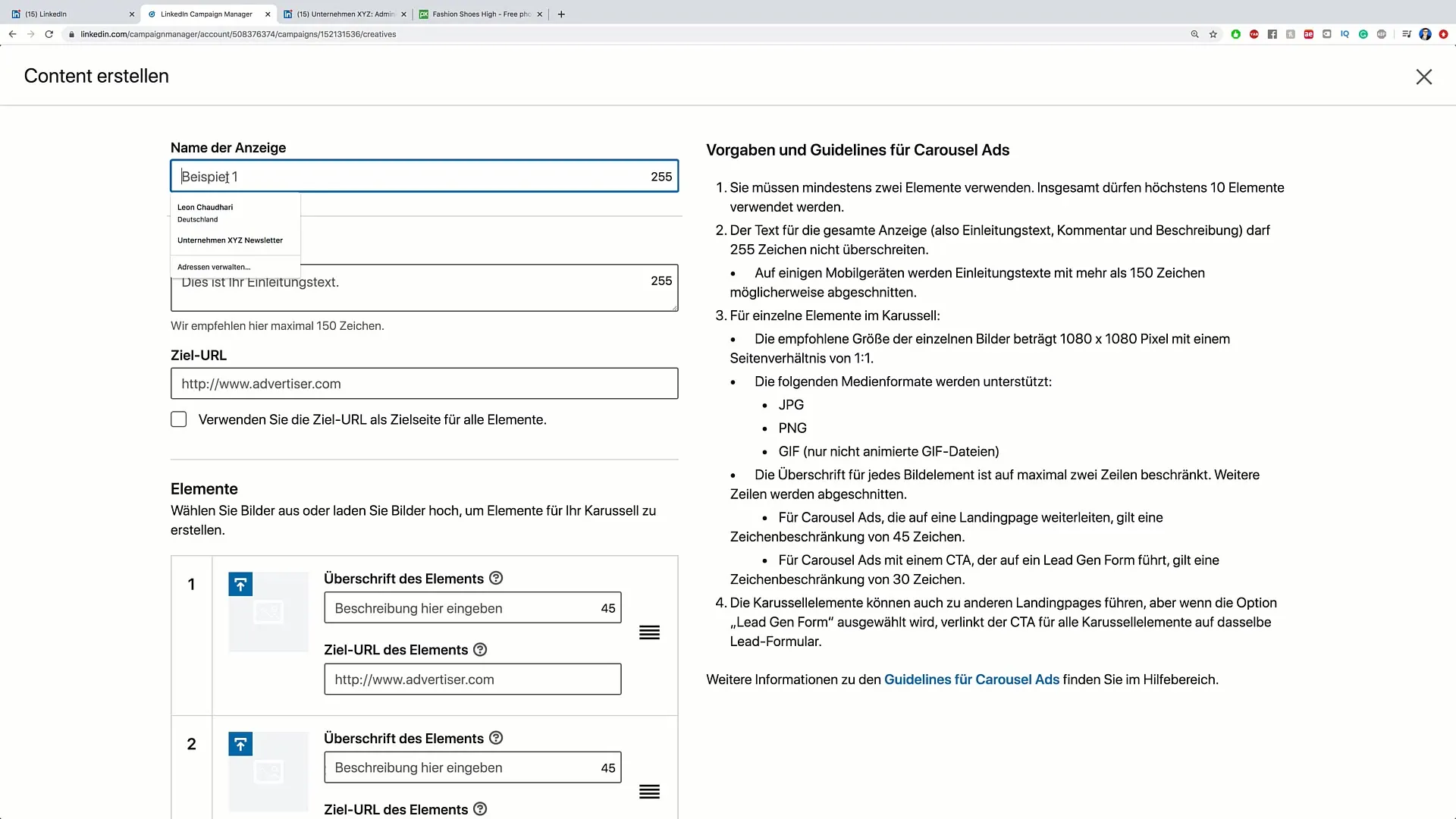The image size is (1456, 819).
Task: Click the drag handle icon for Element 1
Action: 649,632
